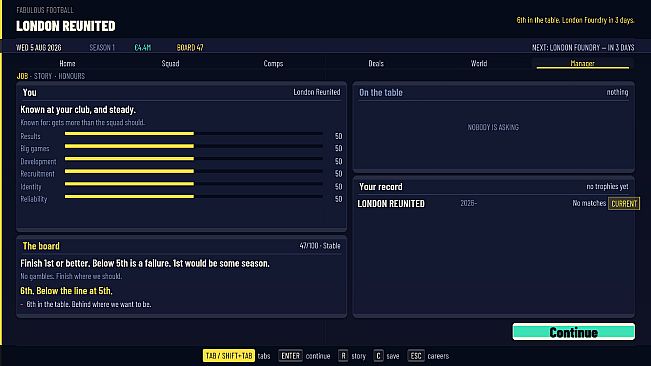651x366 pixels.
Task: Click the 'no trophies yet' label
Action: pos(607,187)
